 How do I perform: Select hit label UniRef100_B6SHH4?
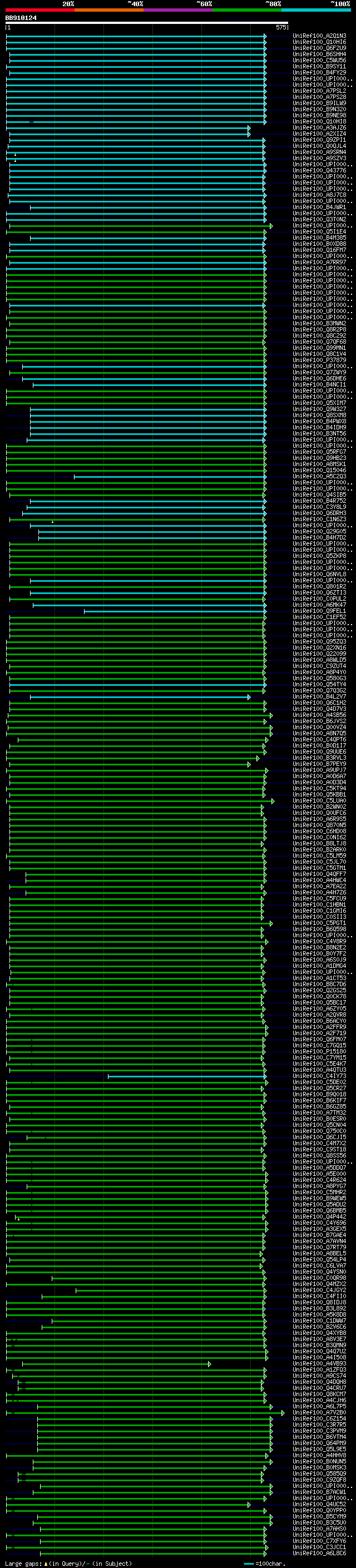tap(319, 54)
